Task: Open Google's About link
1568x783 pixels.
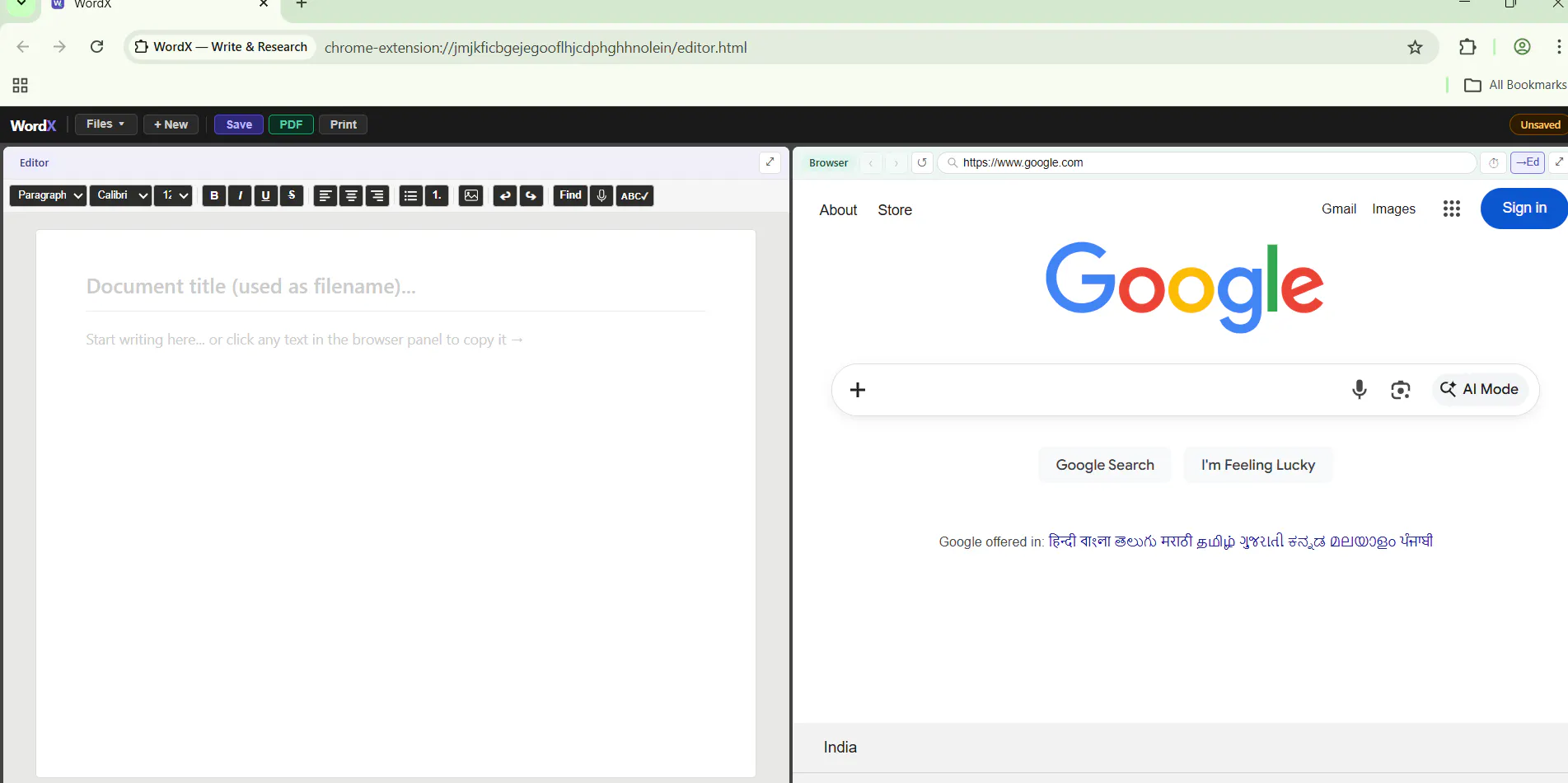Action: 838,210
